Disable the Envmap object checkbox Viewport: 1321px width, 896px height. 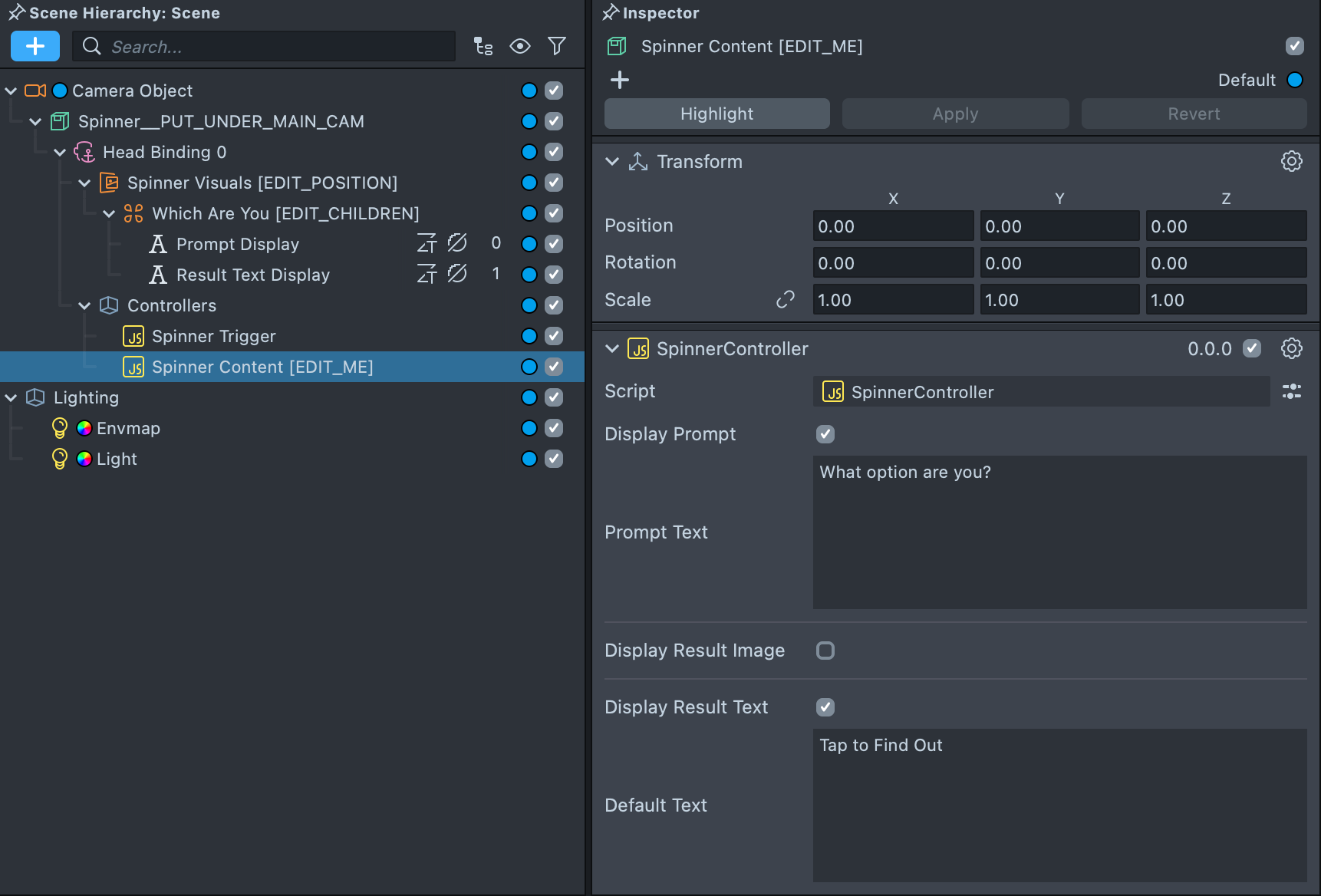coord(554,428)
